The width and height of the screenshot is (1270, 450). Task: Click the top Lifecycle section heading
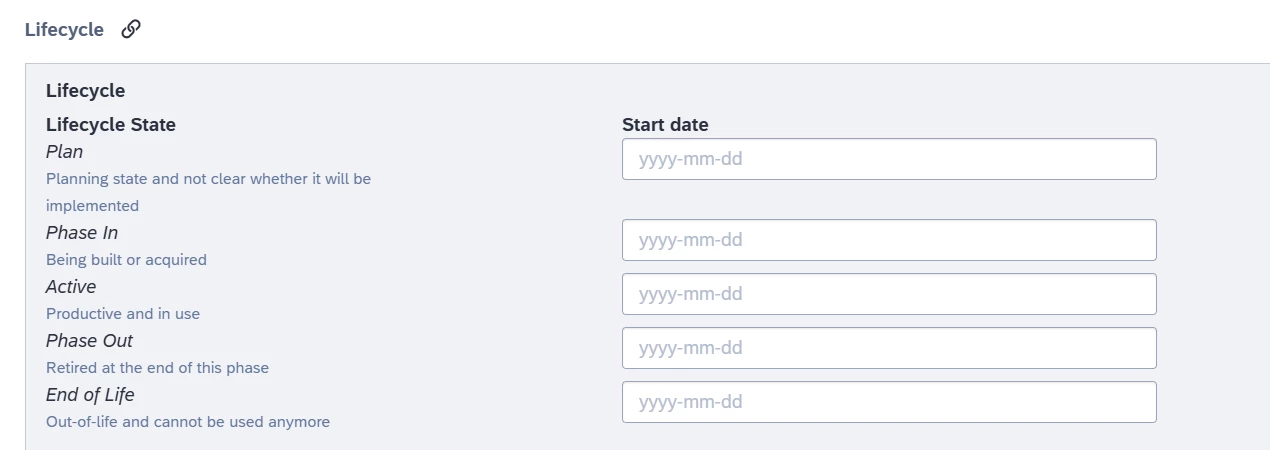(64, 30)
